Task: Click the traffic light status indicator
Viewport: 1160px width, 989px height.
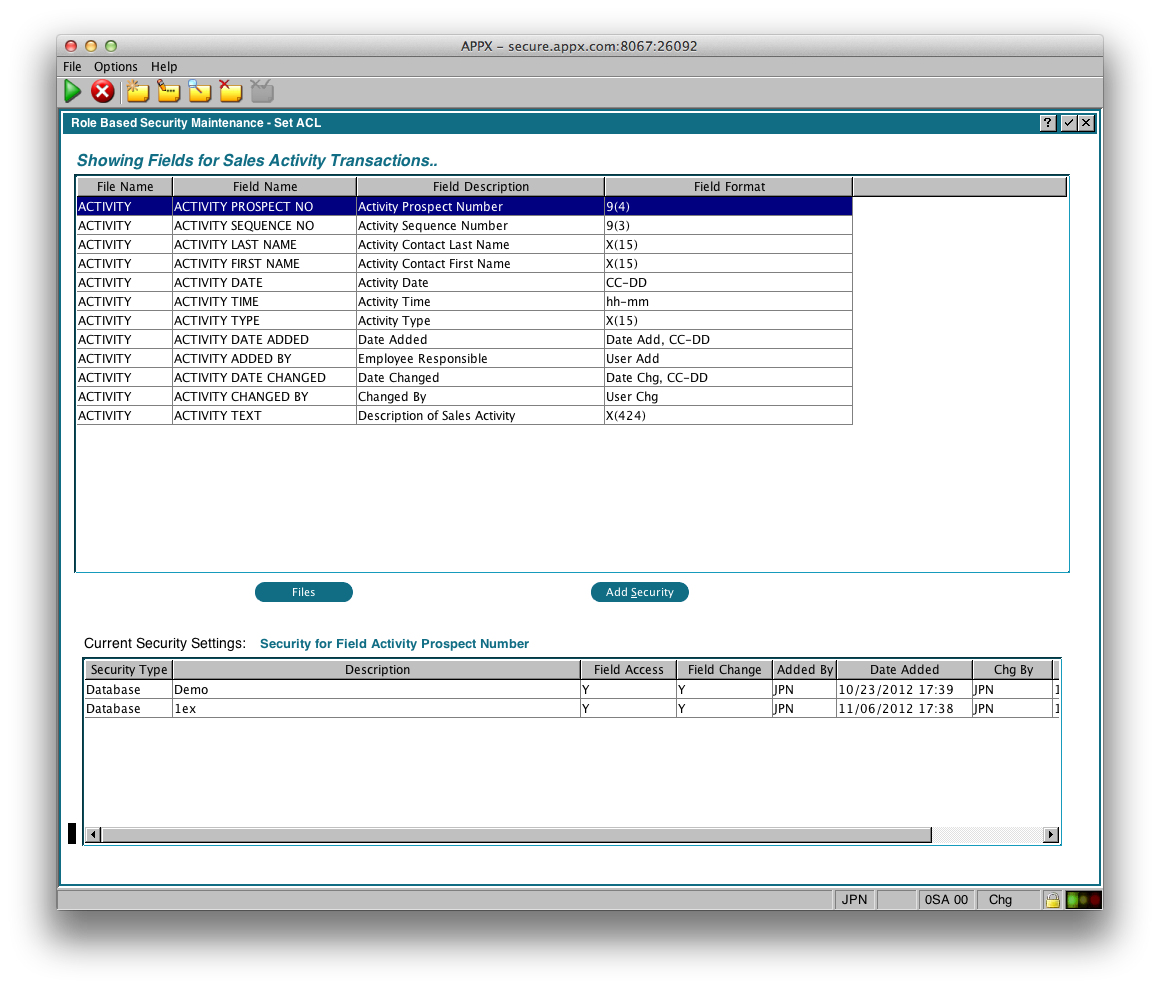Action: tap(1083, 900)
